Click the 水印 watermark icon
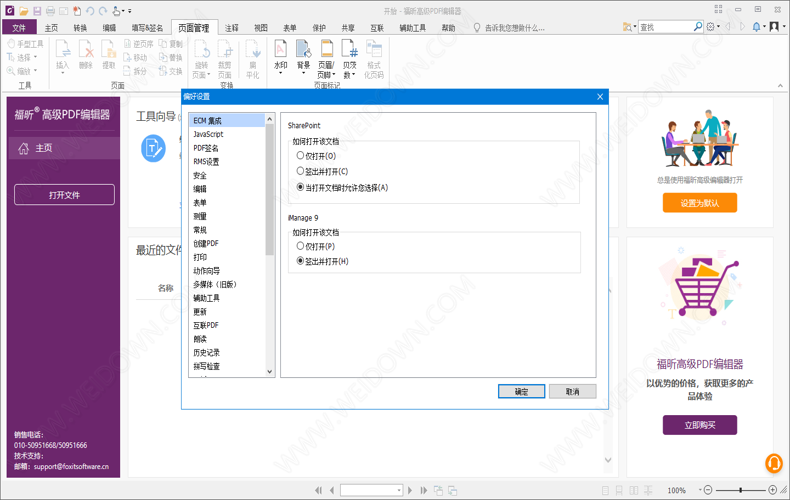This screenshot has width=790, height=500. coord(280,49)
